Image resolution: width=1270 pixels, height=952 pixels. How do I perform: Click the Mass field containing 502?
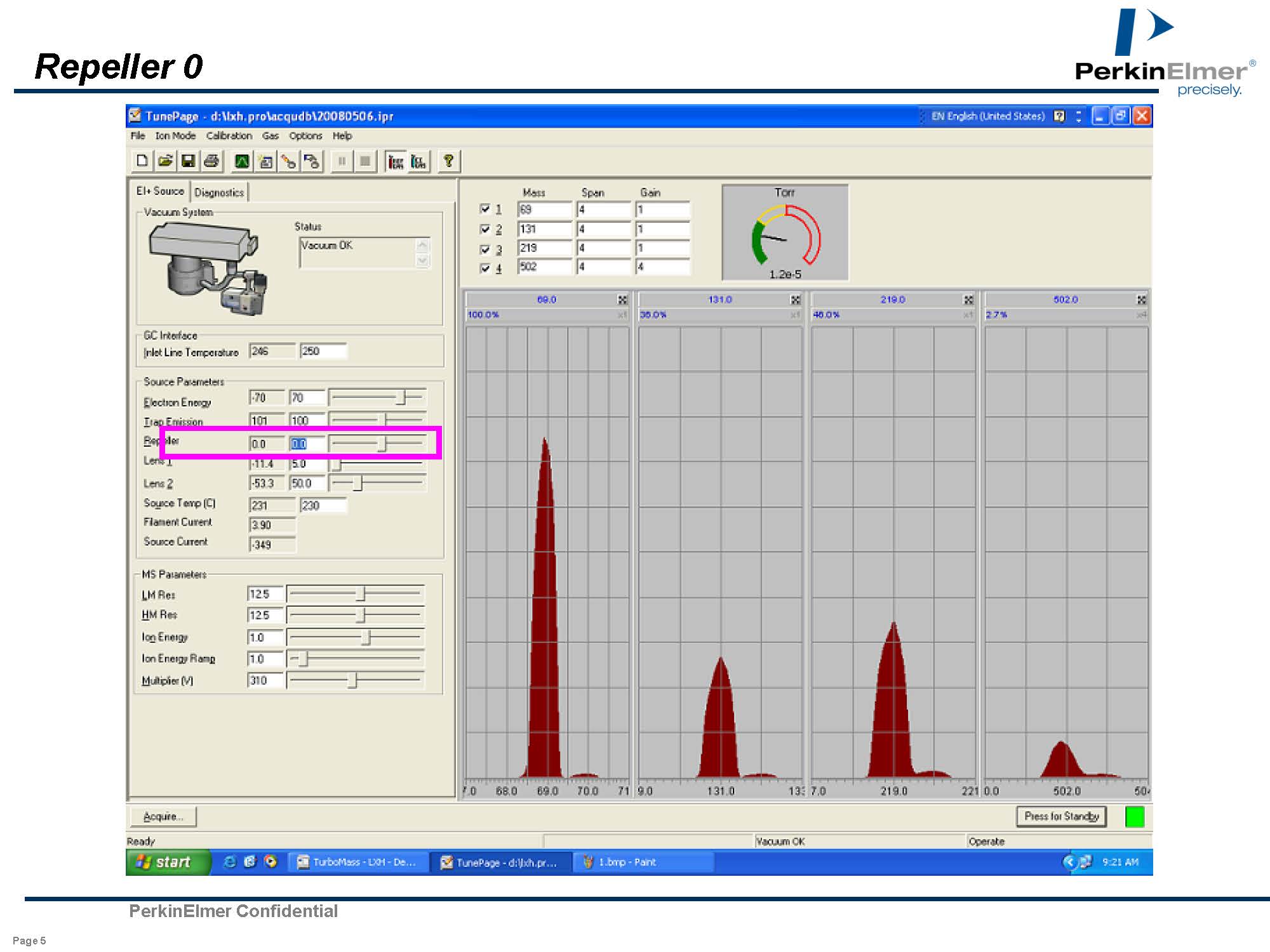(545, 267)
